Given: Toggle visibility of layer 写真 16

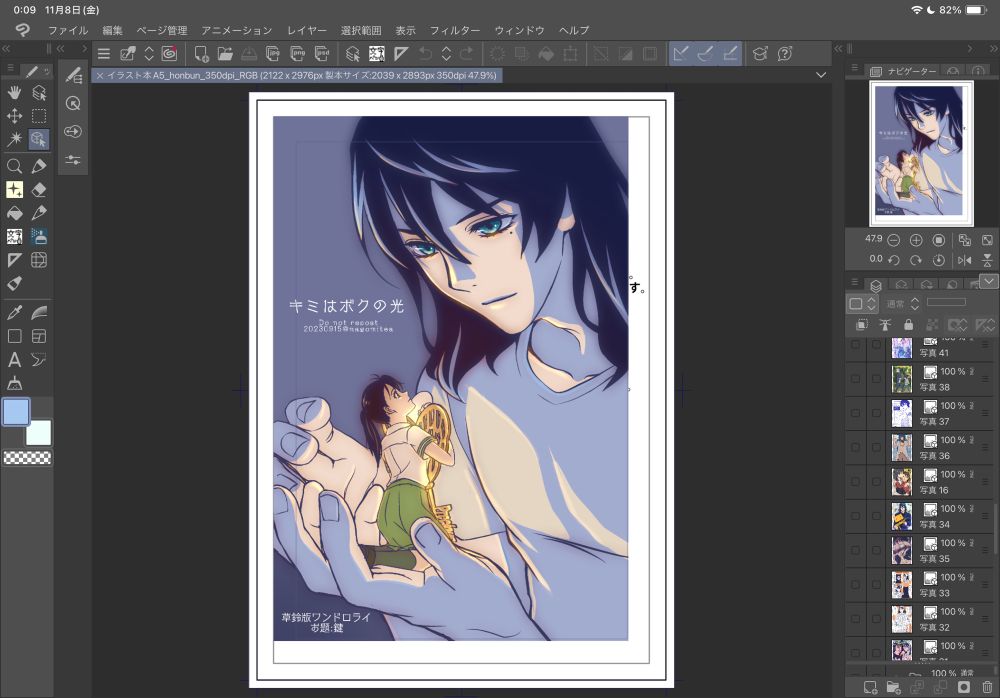Looking at the screenshot, I should tap(855, 482).
